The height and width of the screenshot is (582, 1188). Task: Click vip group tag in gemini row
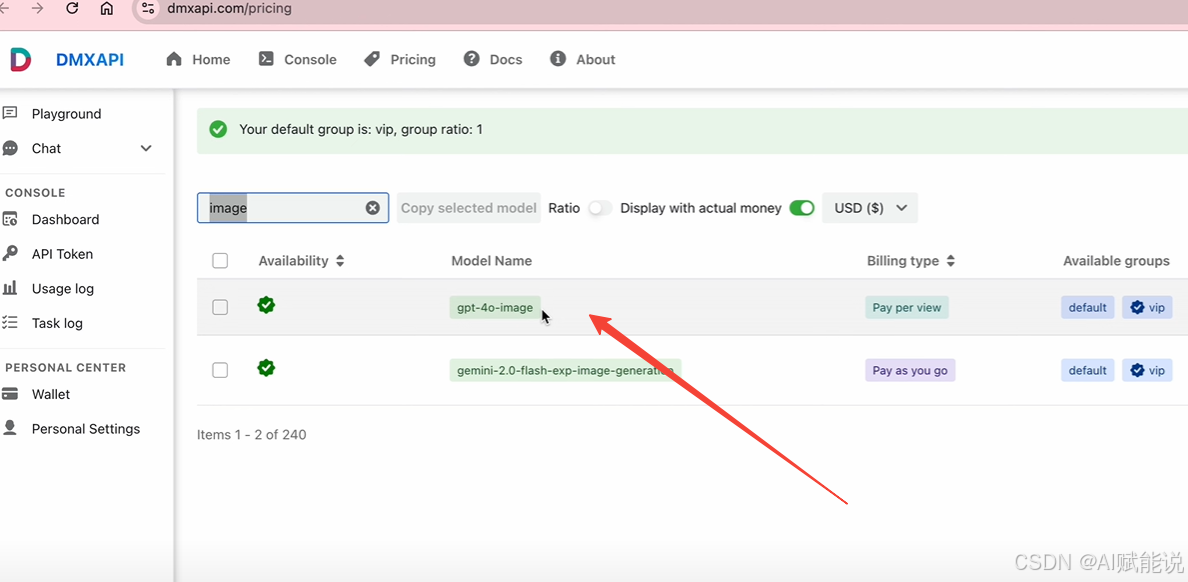[x=1147, y=371]
